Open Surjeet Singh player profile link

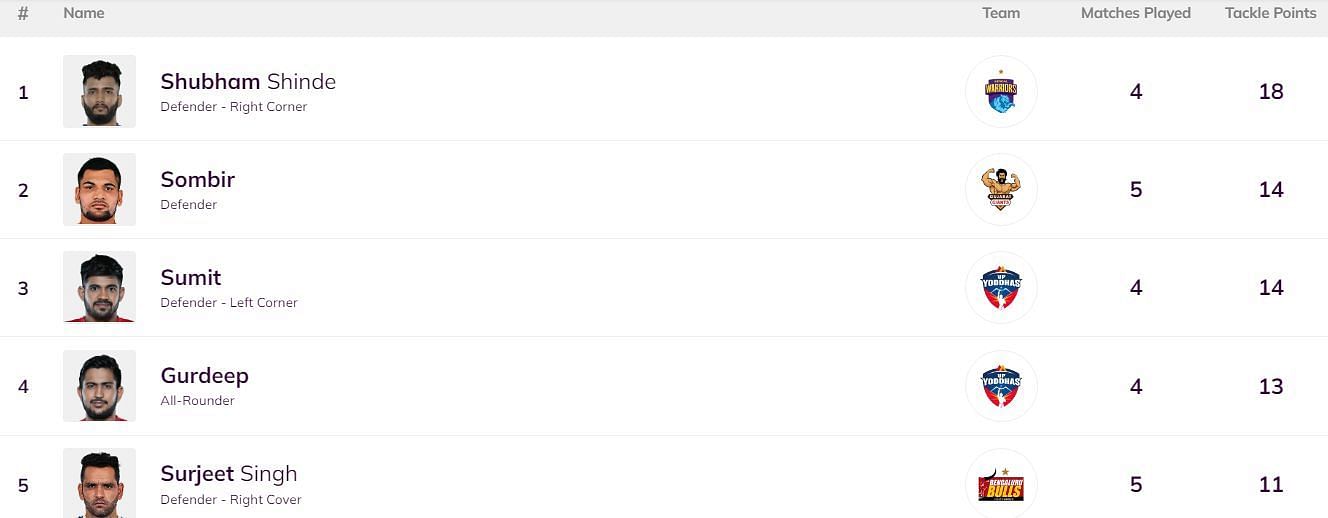pyautogui.click(x=229, y=474)
